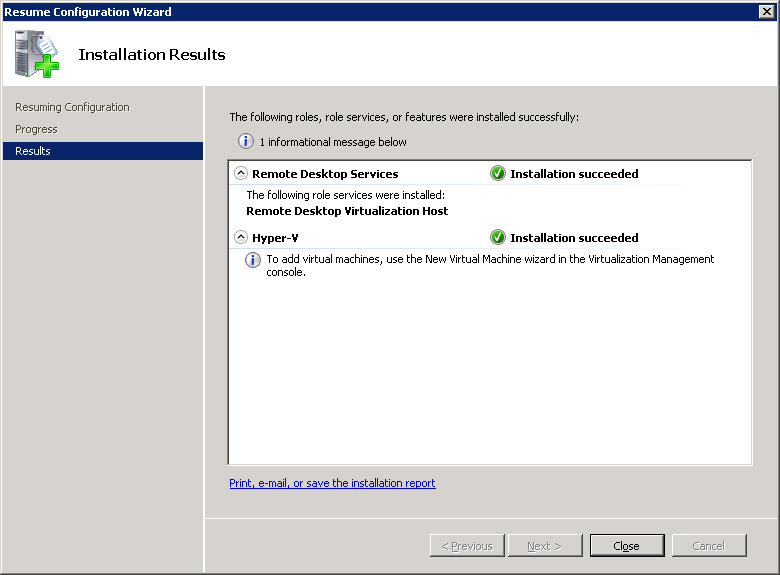Close wizard window using title bar X
780x575 pixels.
point(766,11)
